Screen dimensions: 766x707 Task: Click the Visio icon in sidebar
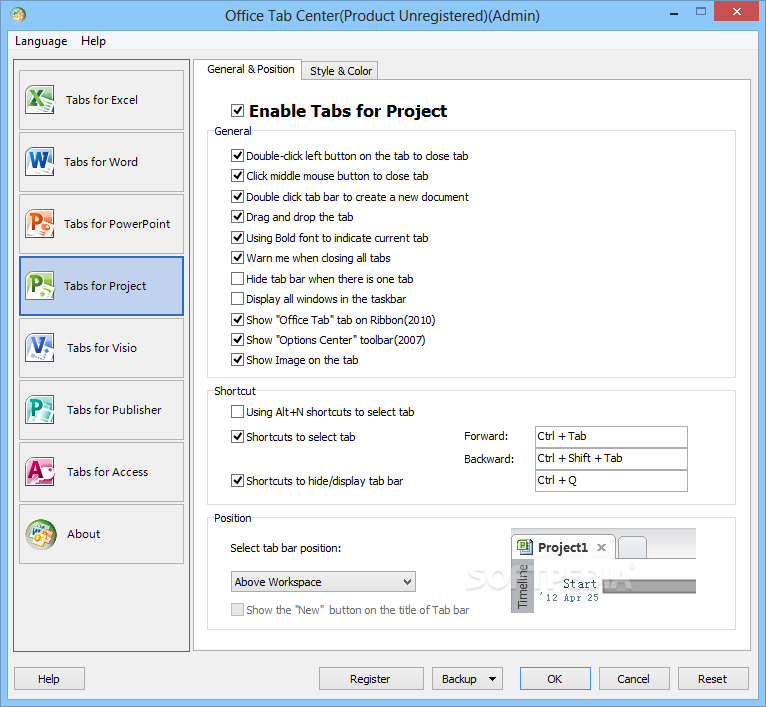point(40,348)
